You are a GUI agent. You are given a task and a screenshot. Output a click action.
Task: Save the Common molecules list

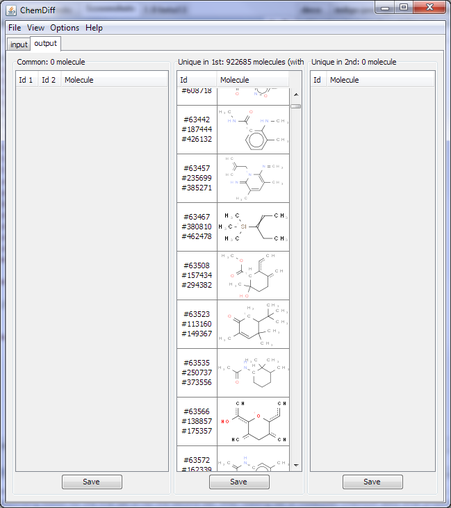[x=92, y=482]
